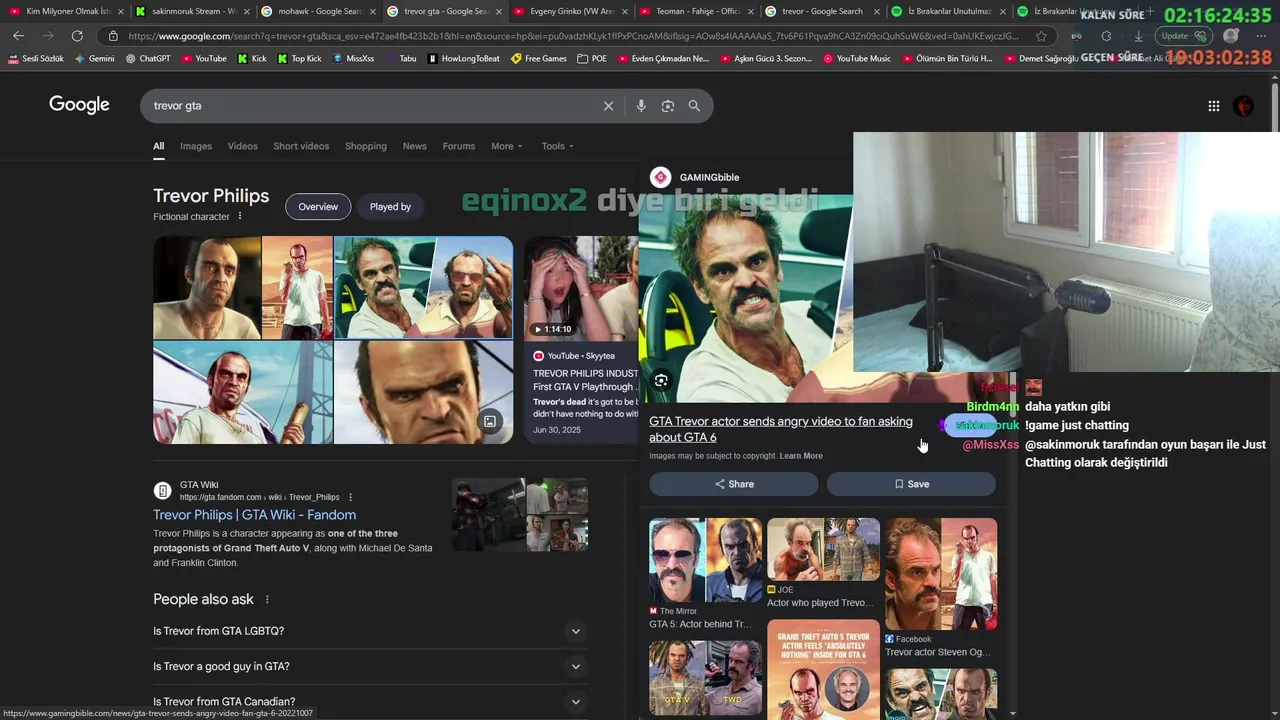Open the Free Games bookmark
Image resolution: width=1280 pixels, height=720 pixels.
539,59
